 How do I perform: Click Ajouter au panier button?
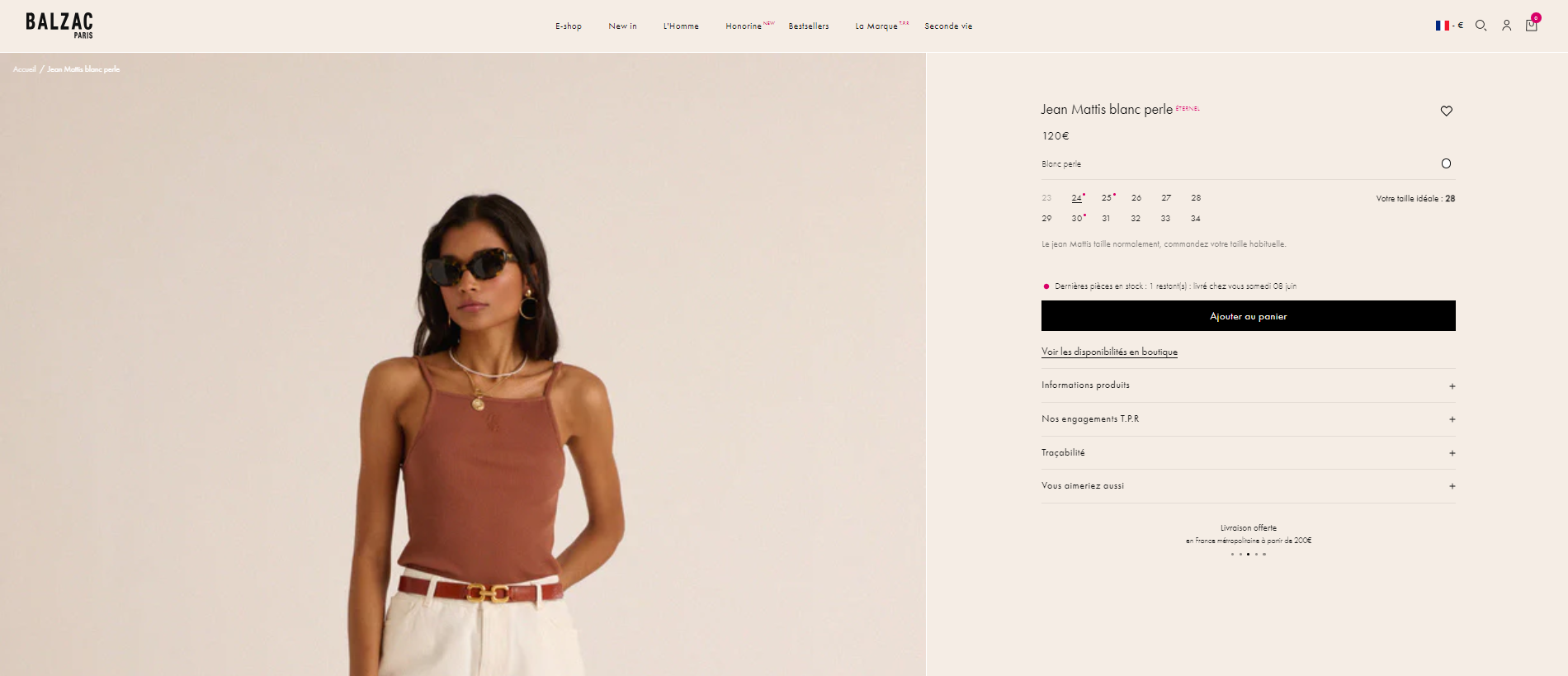click(1248, 316)
